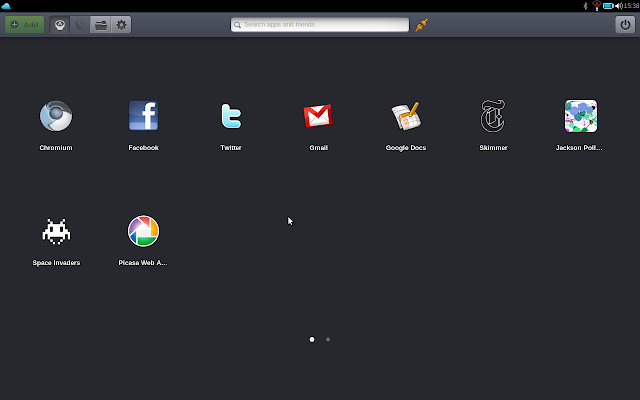Open the Twitter bird app icon
The height and width of the screenshot is (400, 640).
click(x=231, y=116)
